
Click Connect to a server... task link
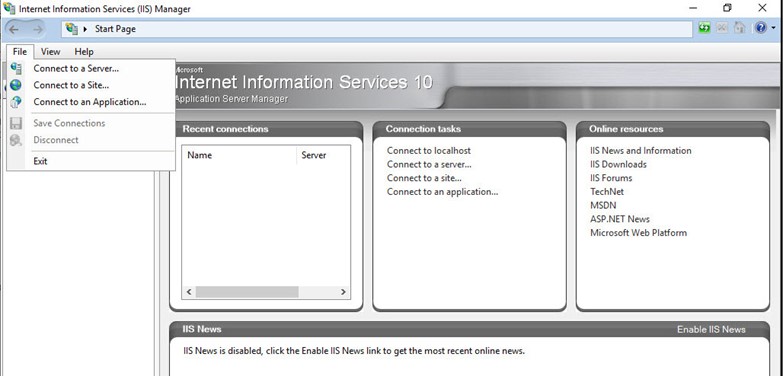point(429,164)
